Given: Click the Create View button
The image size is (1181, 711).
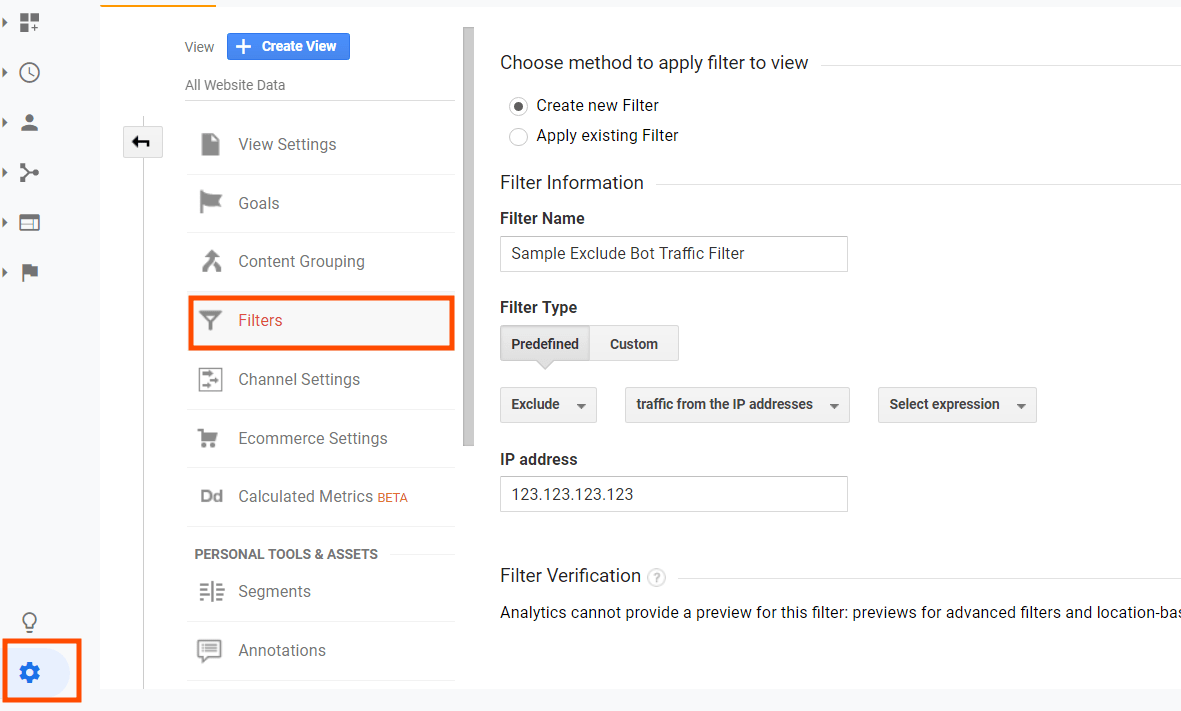Looking at the screenshot, I should click(x=288, y=46).
